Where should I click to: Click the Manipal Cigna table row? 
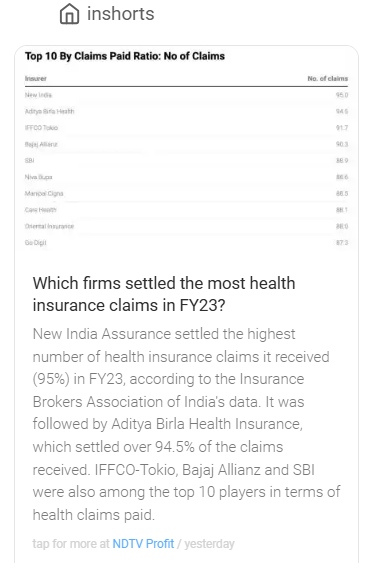click(186, 194)
